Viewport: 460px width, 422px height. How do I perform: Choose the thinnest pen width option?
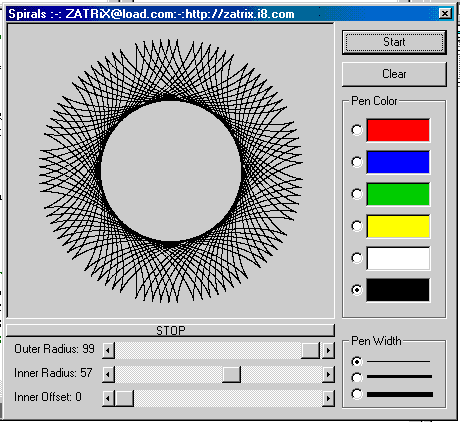click(357, 361)
